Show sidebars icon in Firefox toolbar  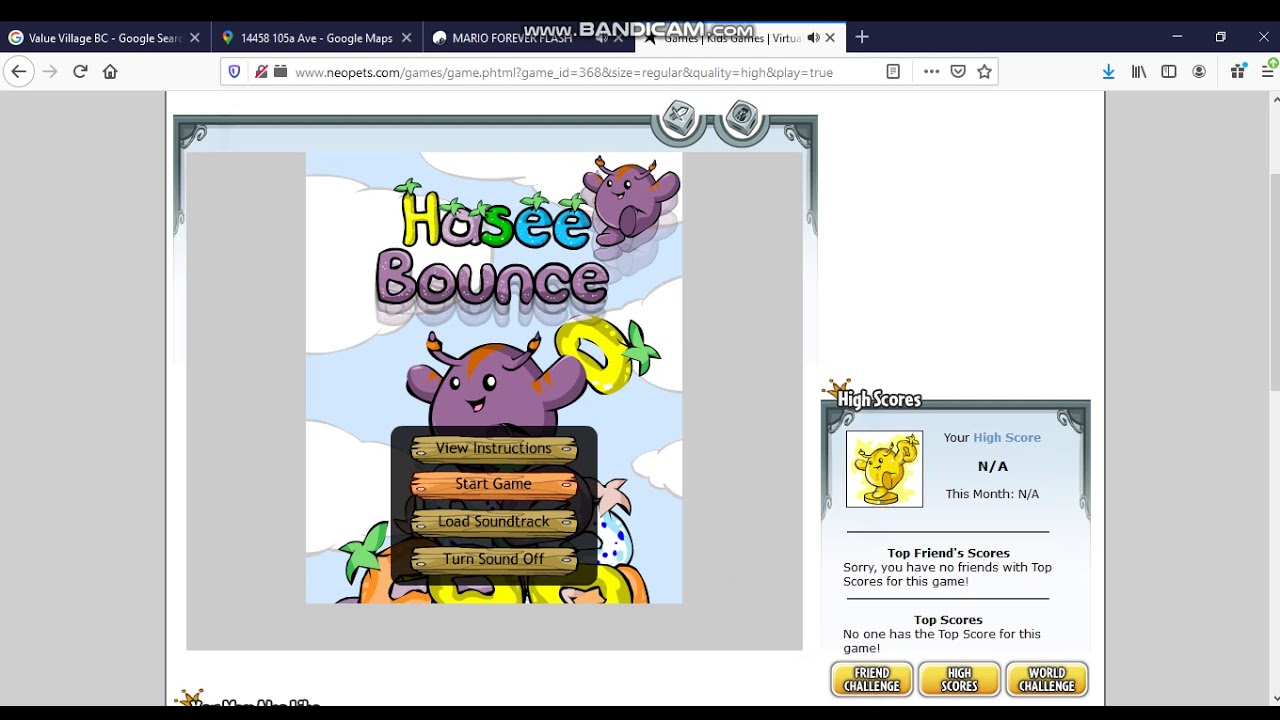1169,72
